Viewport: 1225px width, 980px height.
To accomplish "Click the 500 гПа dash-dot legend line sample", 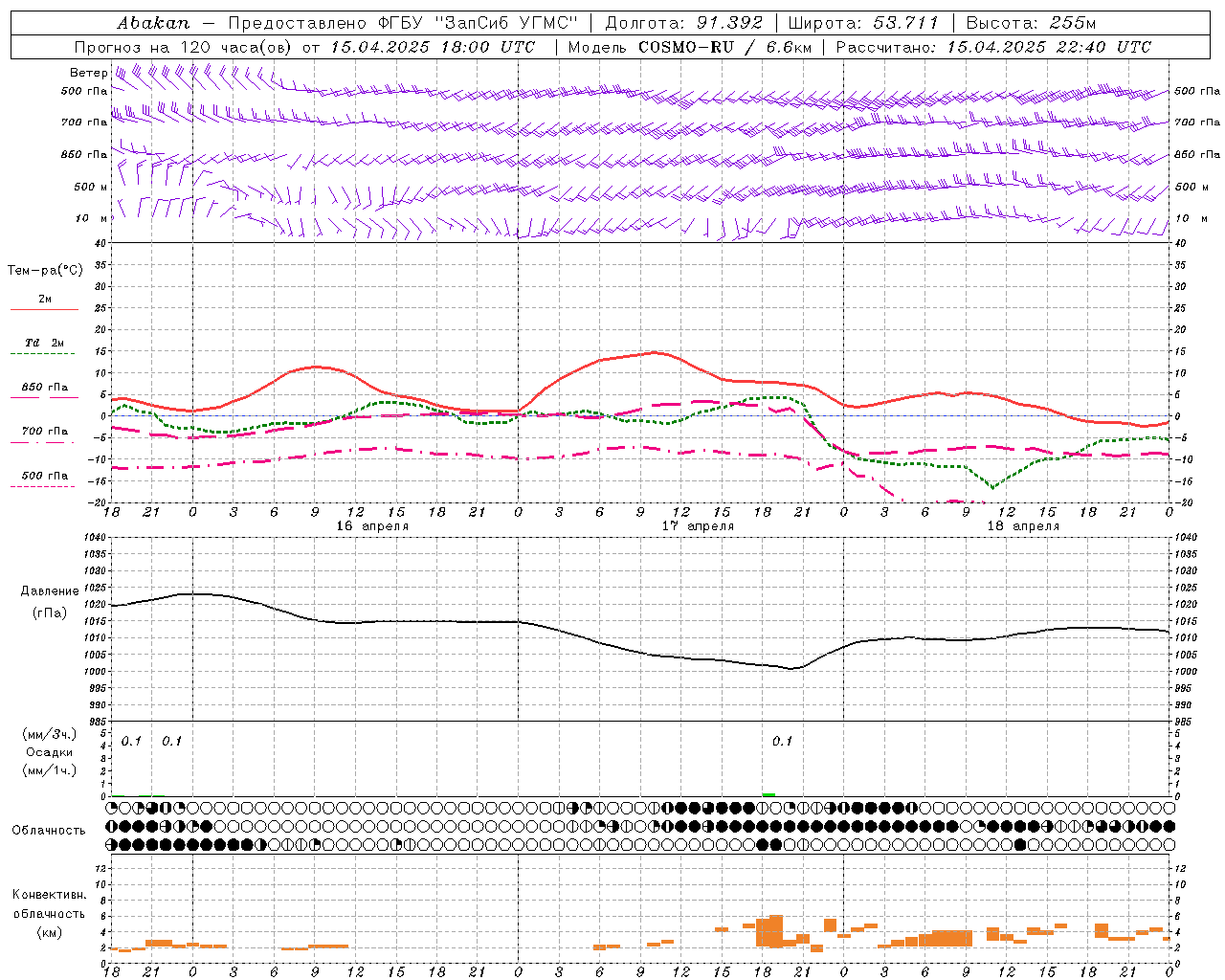I will (x=43, y=486).
